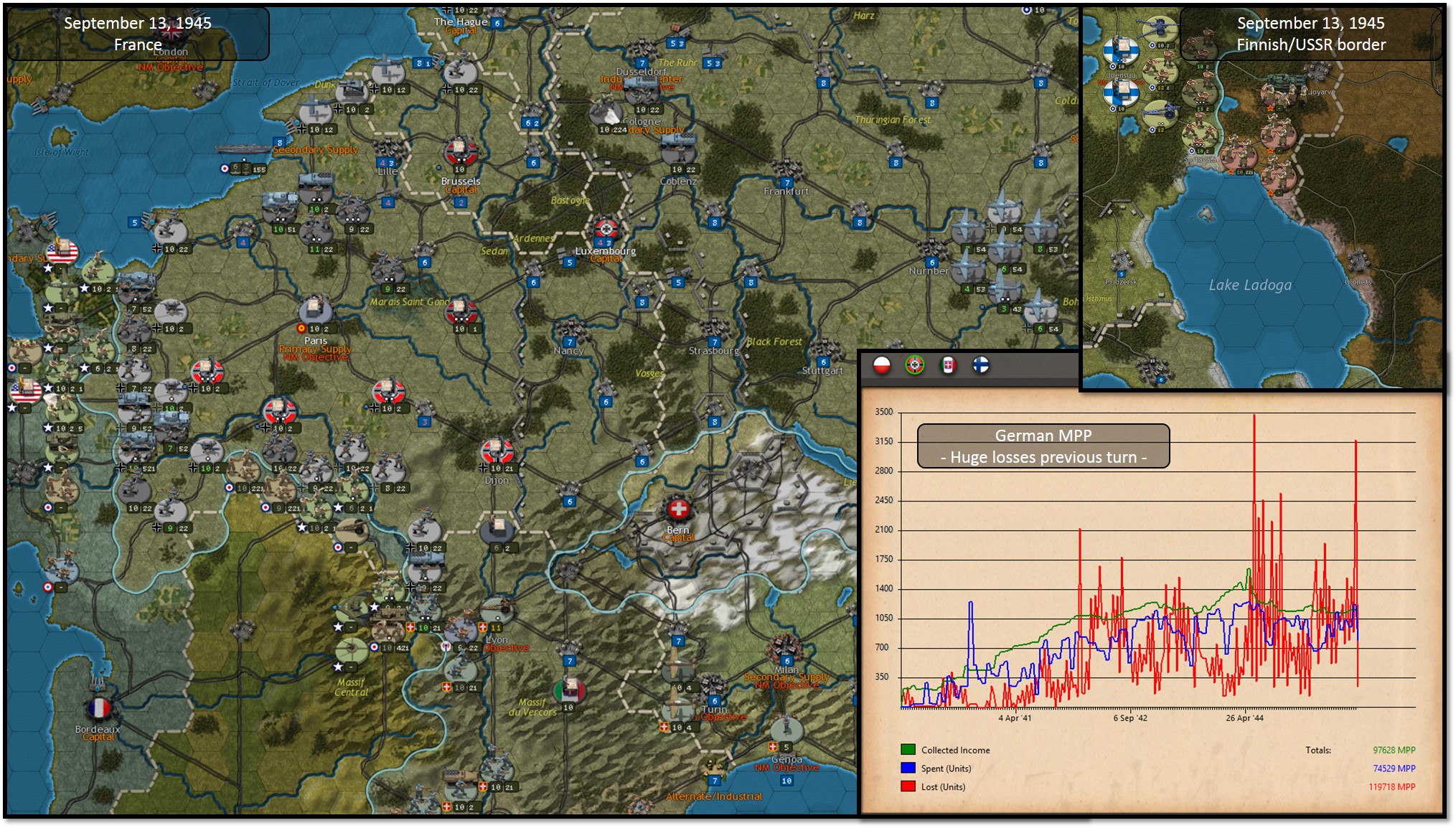Screen dimensions: 1456x828
Task: Click the Lost (Units) red legend swatch
Action: (x=908, y=786)
